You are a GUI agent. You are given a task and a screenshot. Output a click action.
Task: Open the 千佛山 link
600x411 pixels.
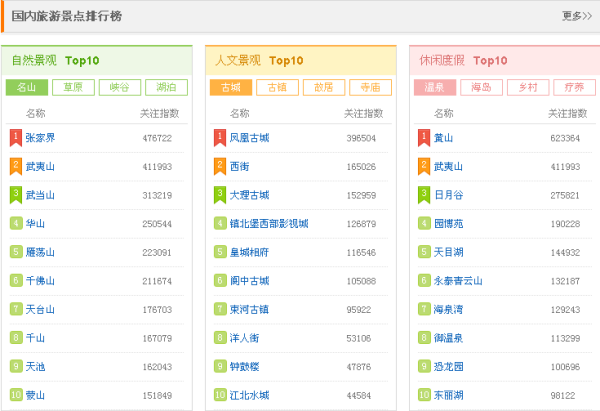point(40,281)
